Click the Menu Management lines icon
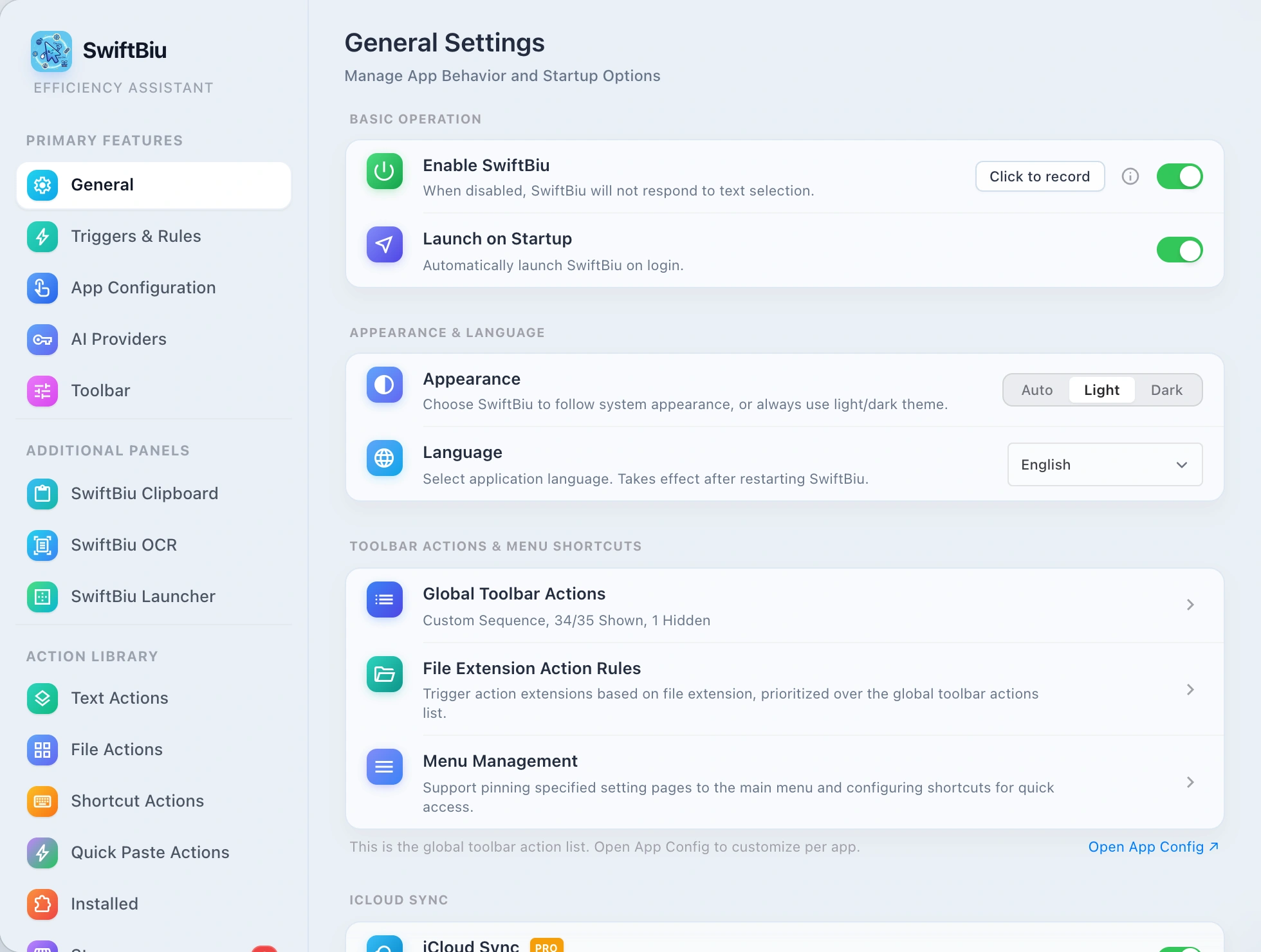The height and width of the screenshot is (952, 1261). tap(385, 767)
